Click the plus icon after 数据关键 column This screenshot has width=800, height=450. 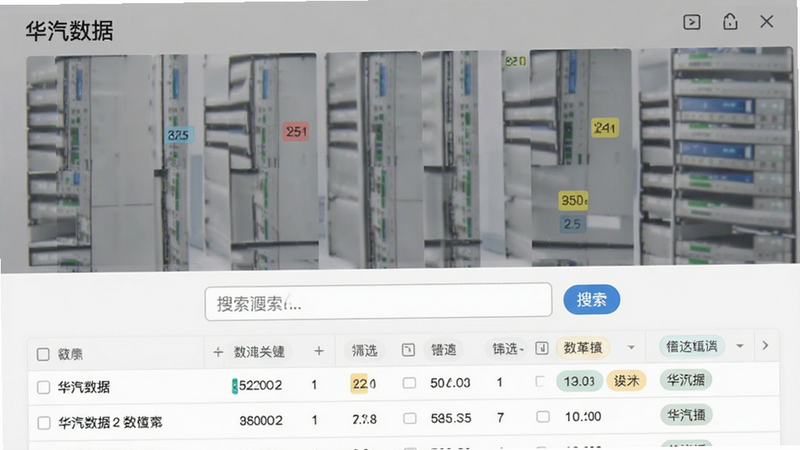tap(319, 351)
